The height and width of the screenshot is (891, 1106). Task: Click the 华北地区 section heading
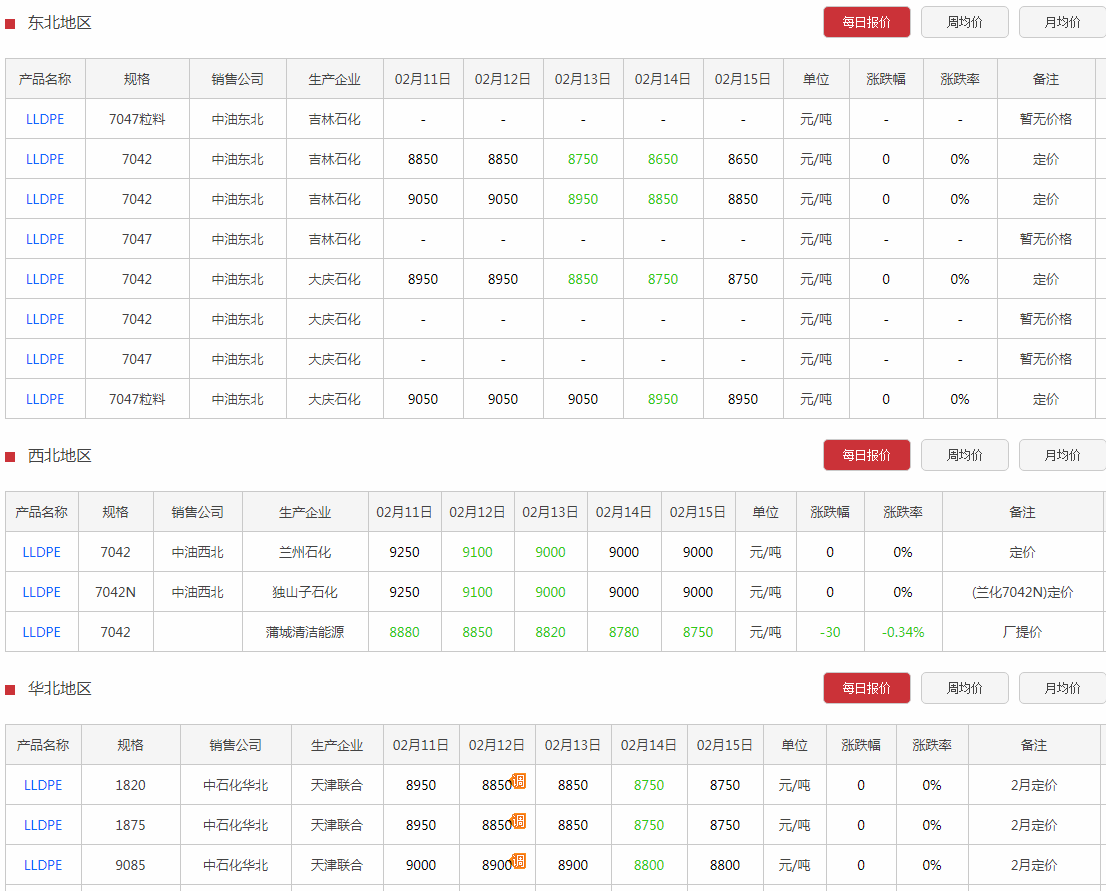point(60,689)
